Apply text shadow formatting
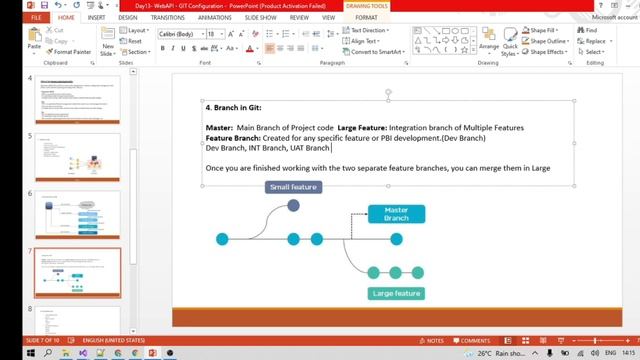Image resolution: width=640 pixels, height=360 pixels. (194, 49)
